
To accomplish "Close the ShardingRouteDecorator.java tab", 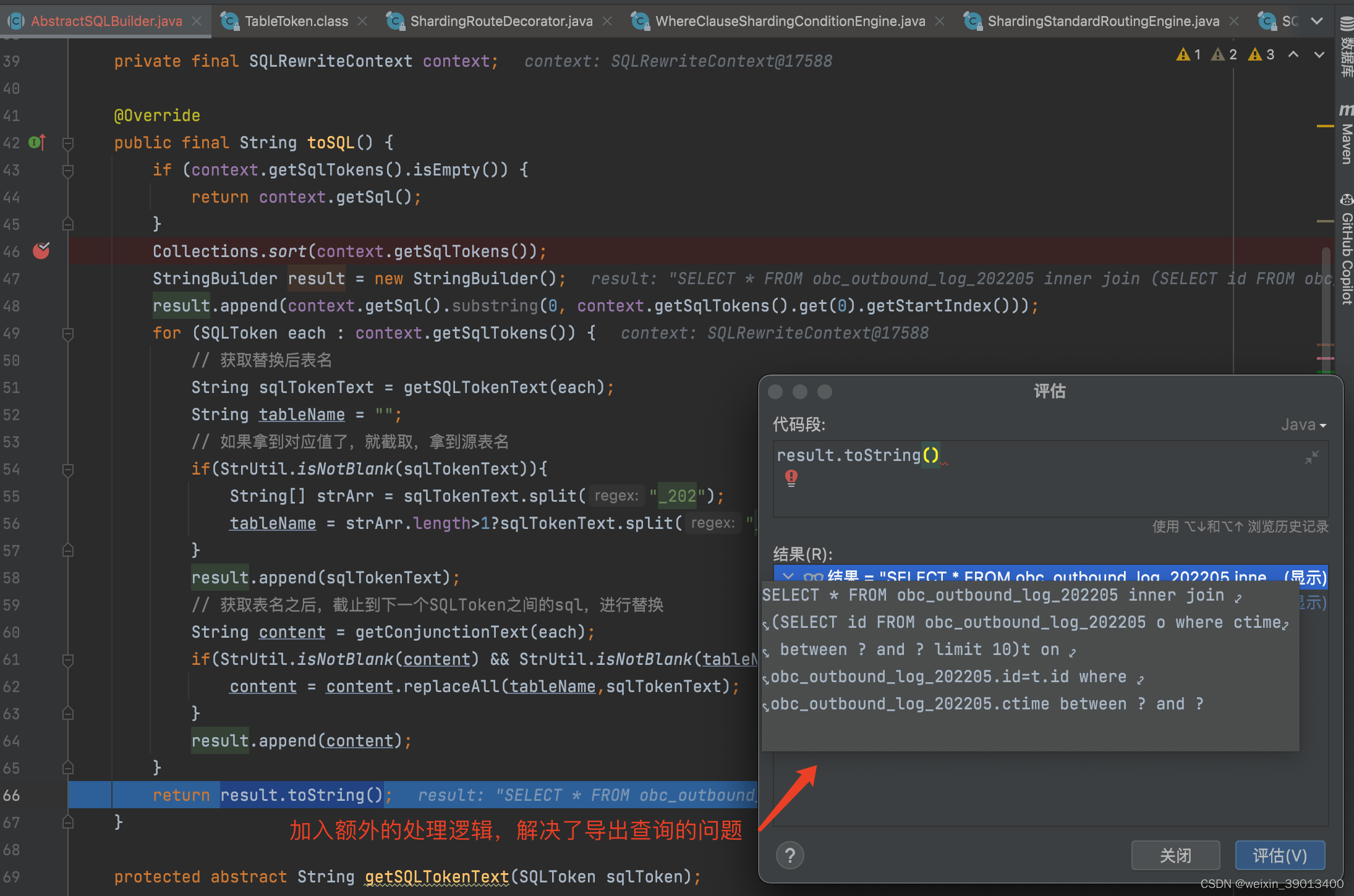I will pos(607,21).
